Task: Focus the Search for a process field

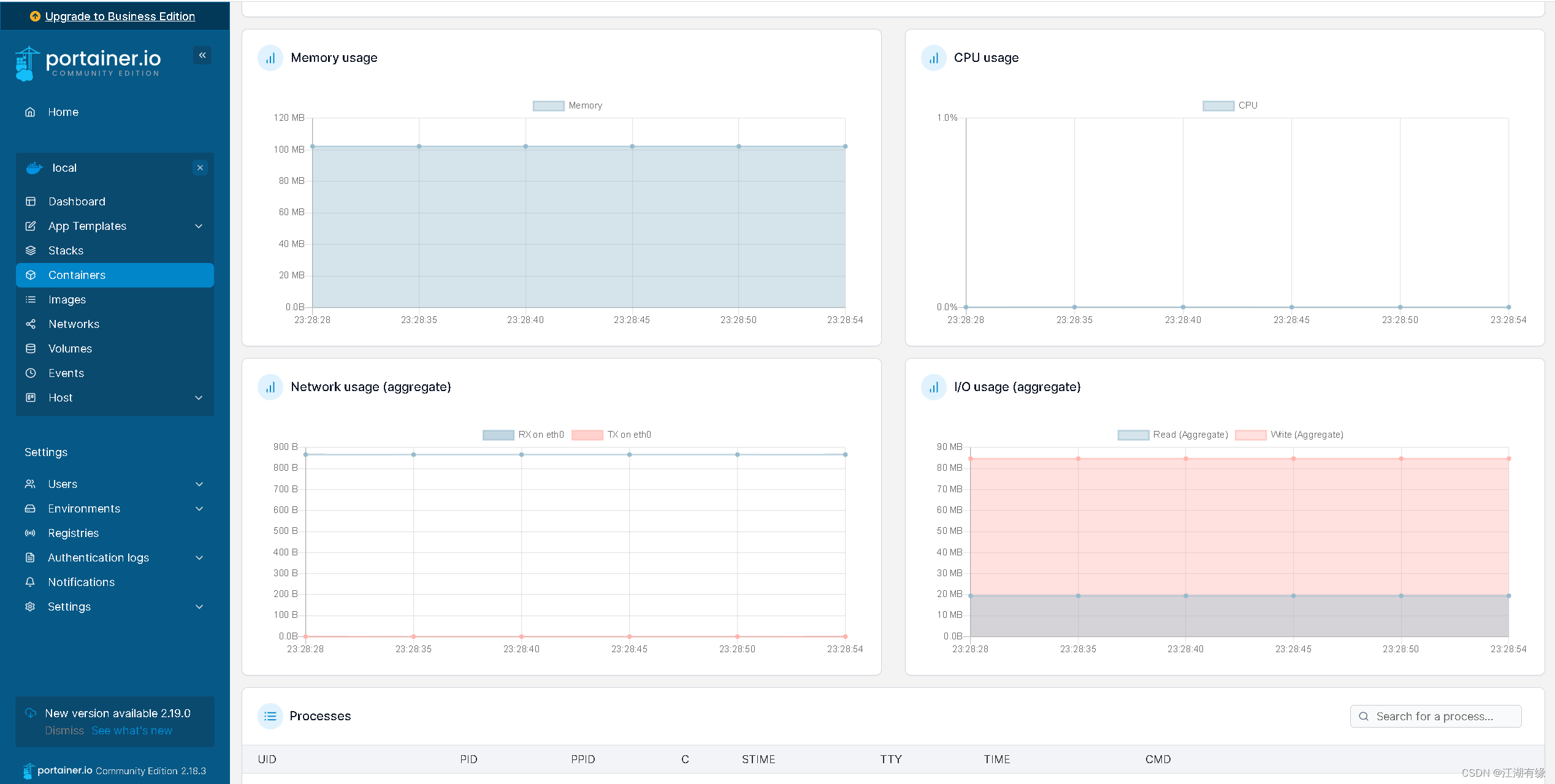Action: coord(1435,717)
